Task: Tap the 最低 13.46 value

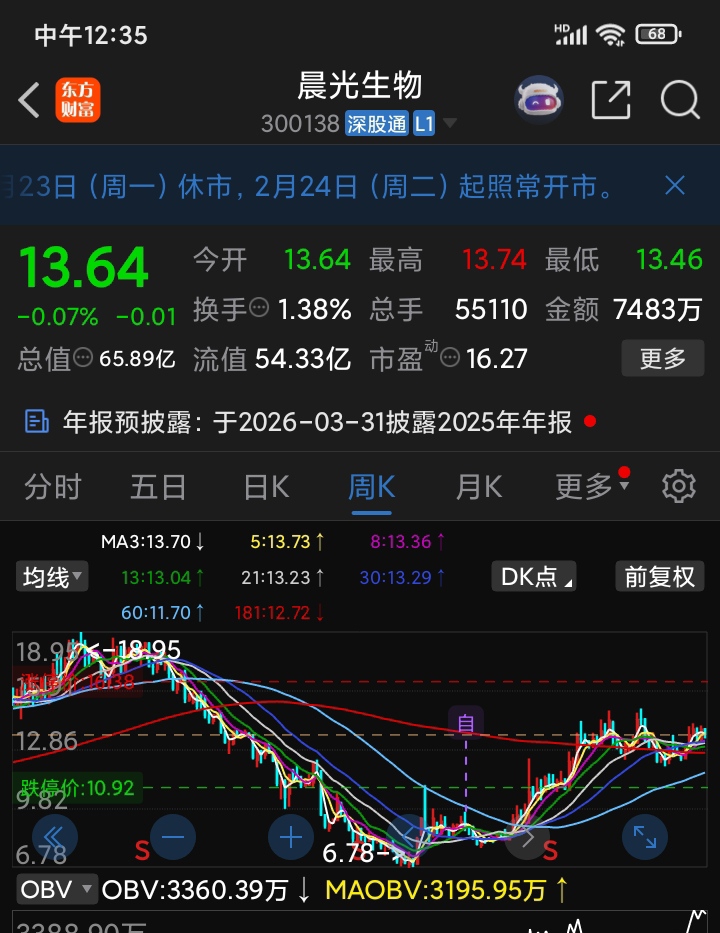Action: click(669, 259)
